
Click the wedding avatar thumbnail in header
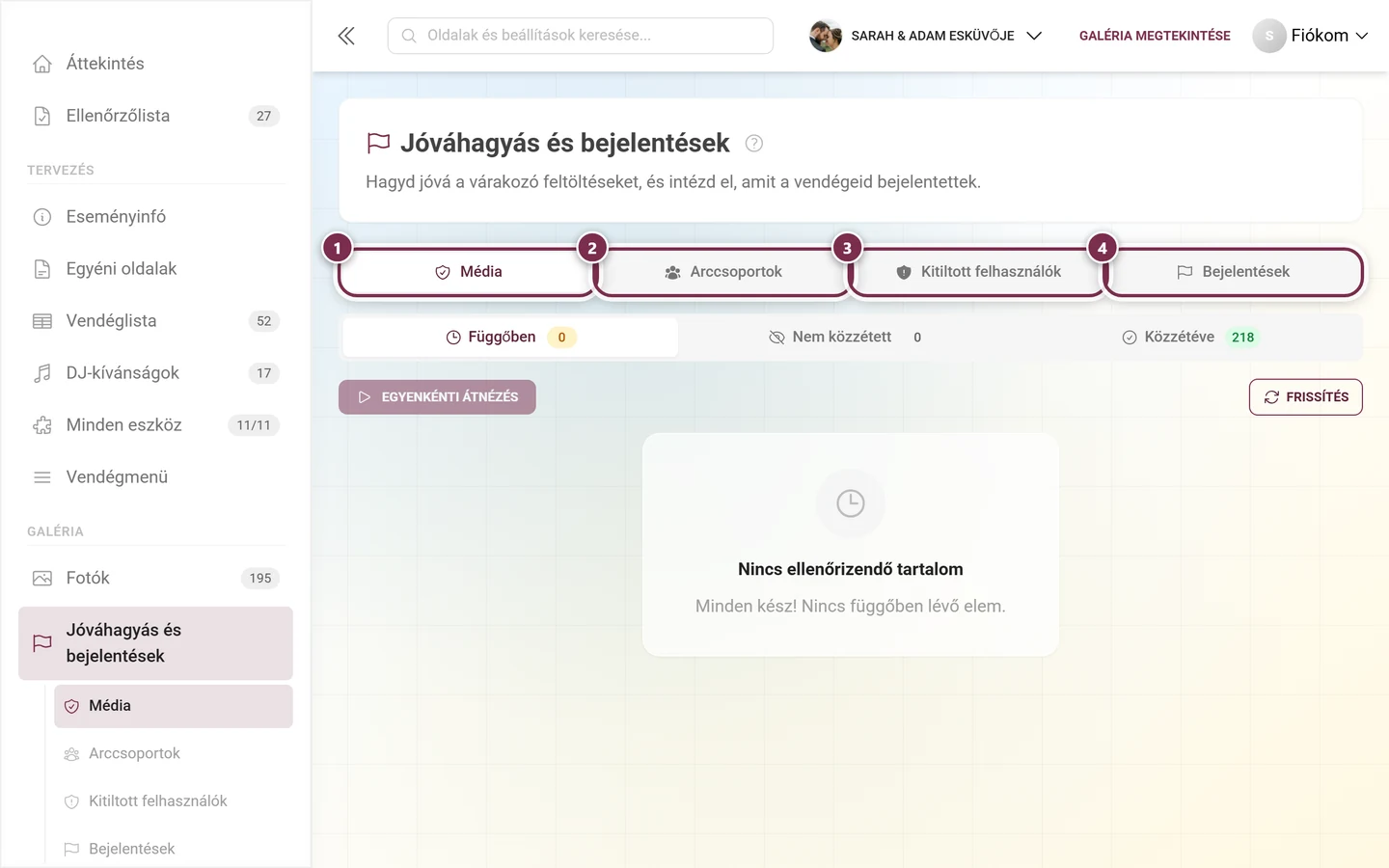point(826,36)
